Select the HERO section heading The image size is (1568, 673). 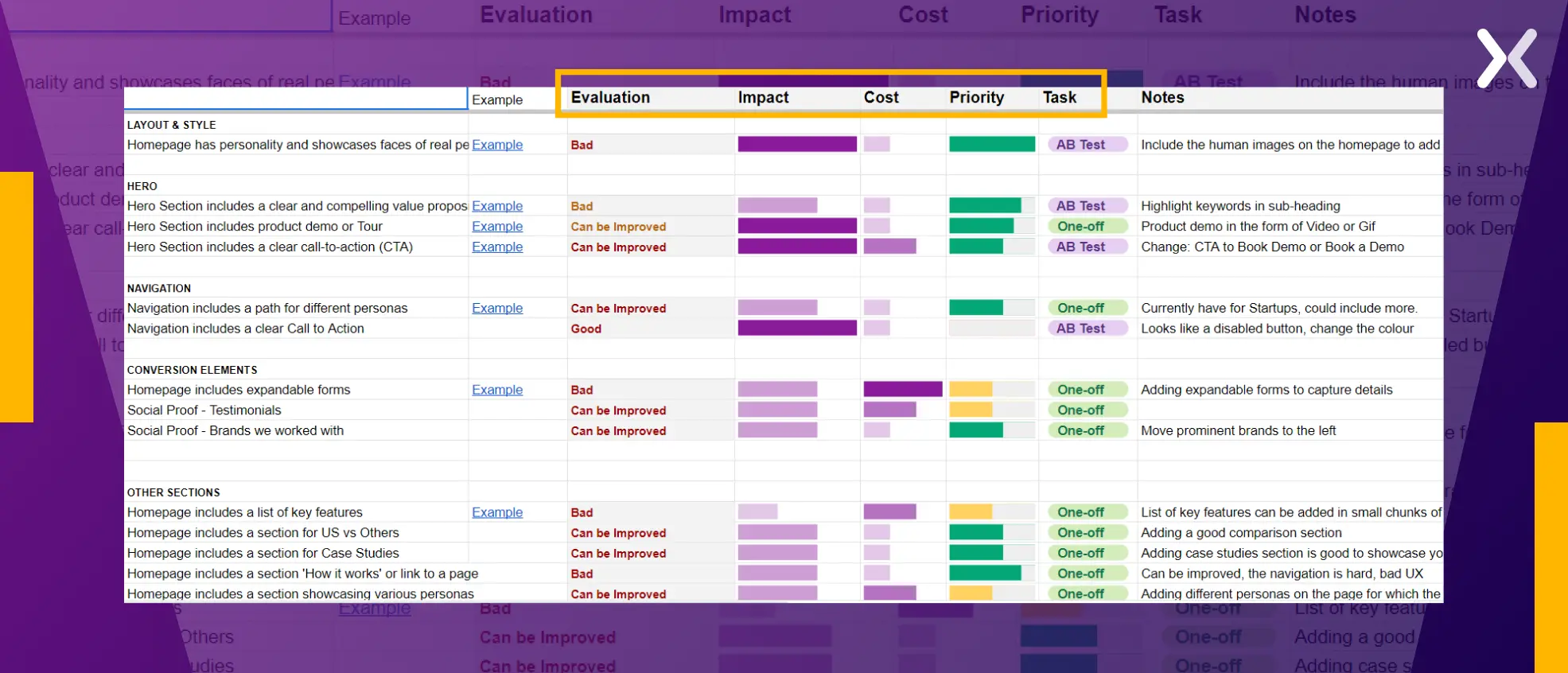click(x=142, y=186)
